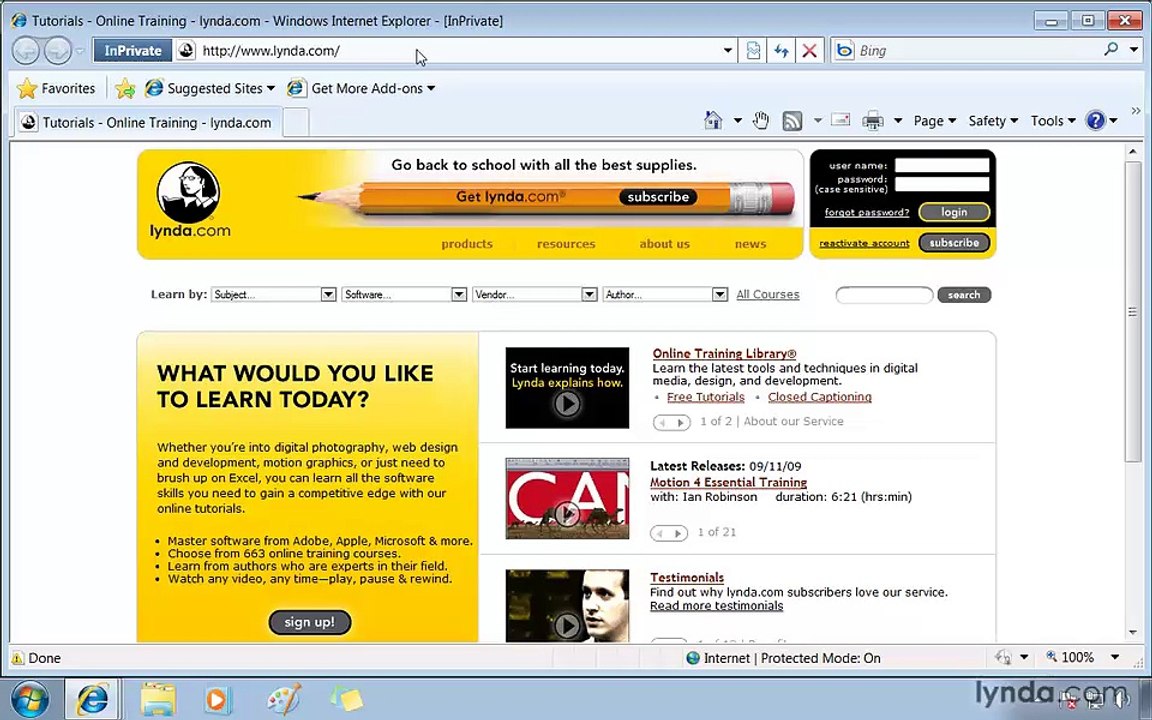Click the sign up! button
Screen dimensions: 1152x720
click(x=309, y=622)
